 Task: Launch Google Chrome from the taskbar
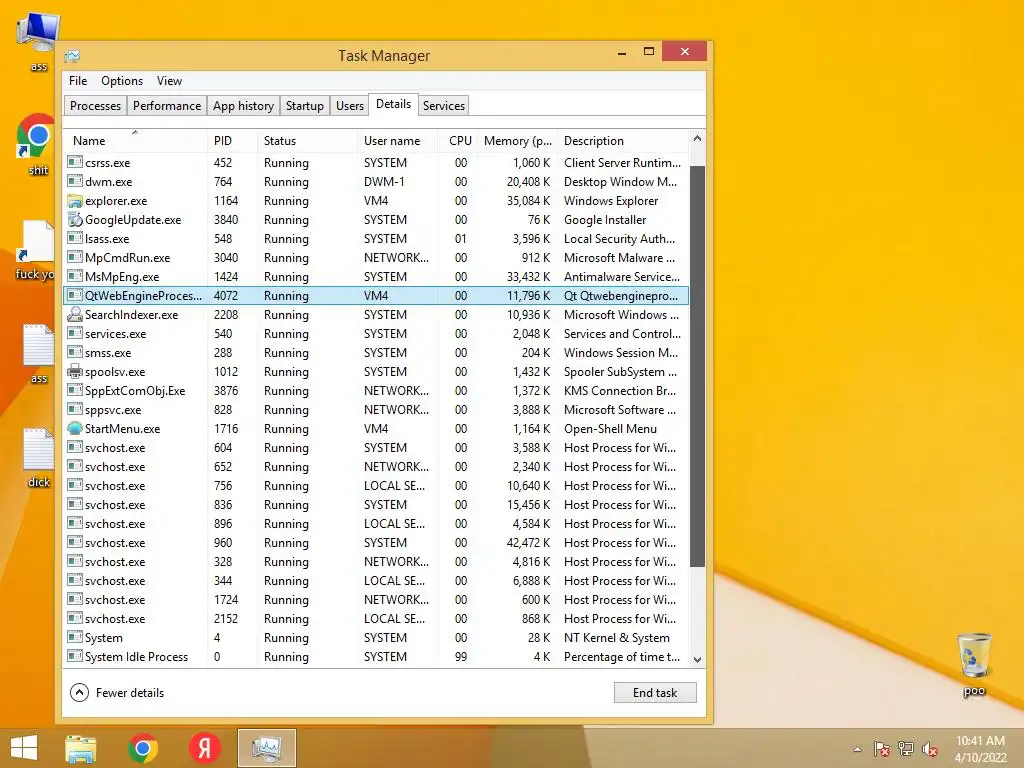(143, 748)
